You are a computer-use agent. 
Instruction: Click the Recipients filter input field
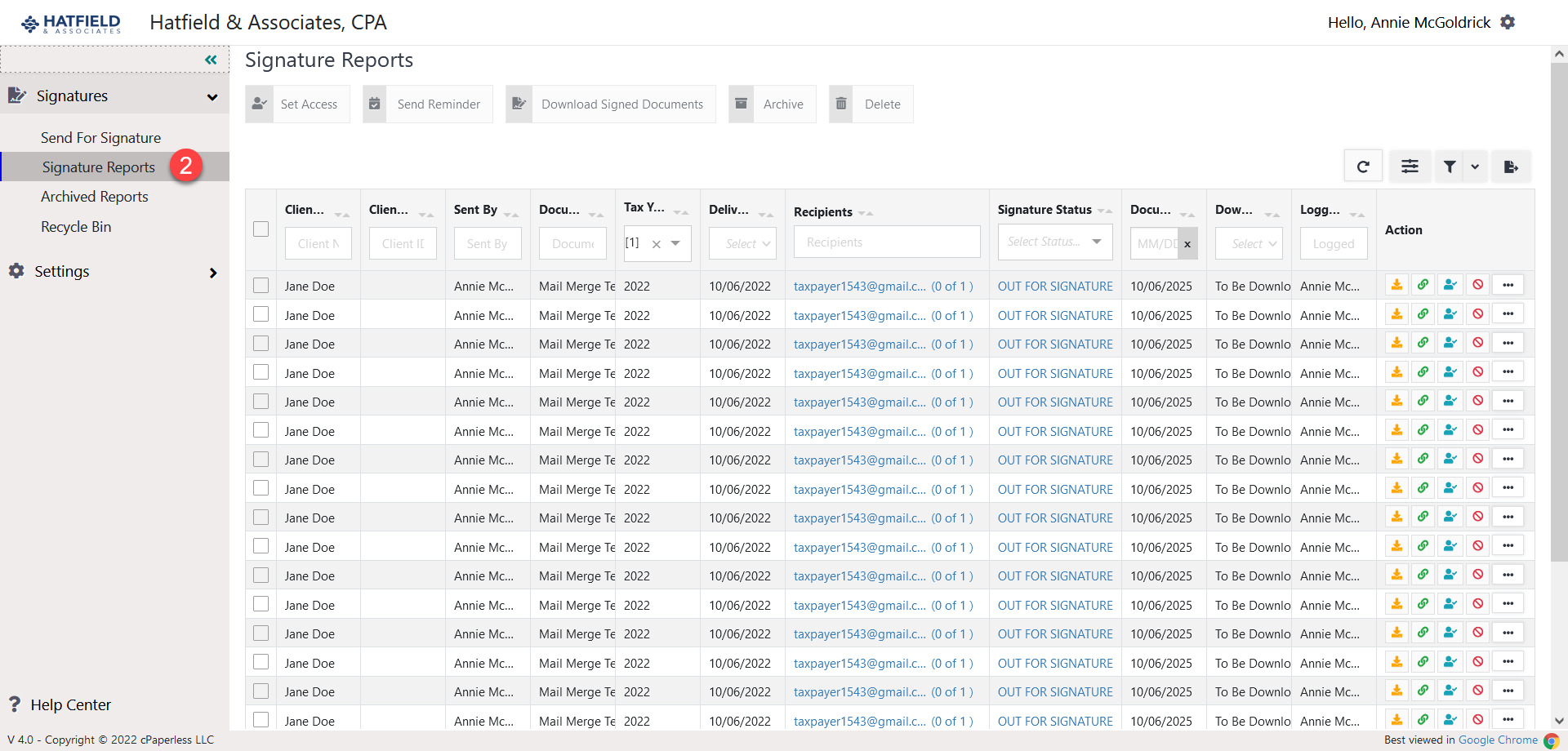886,242
